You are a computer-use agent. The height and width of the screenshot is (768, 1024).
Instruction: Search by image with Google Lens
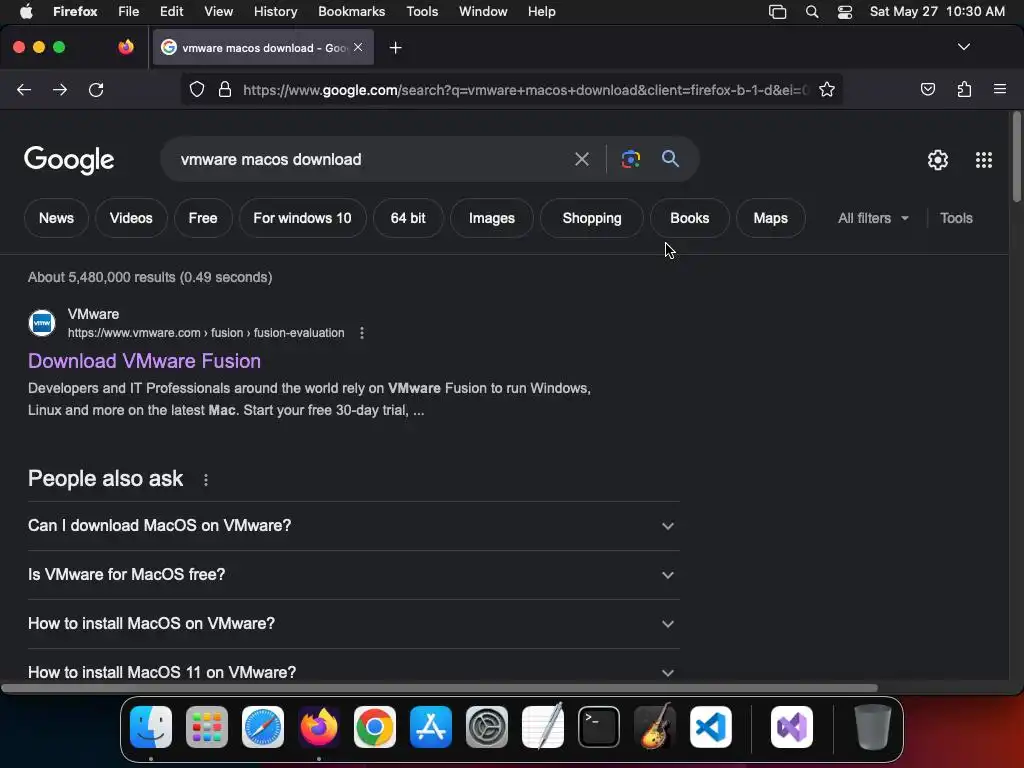click(x=630, y=159)
